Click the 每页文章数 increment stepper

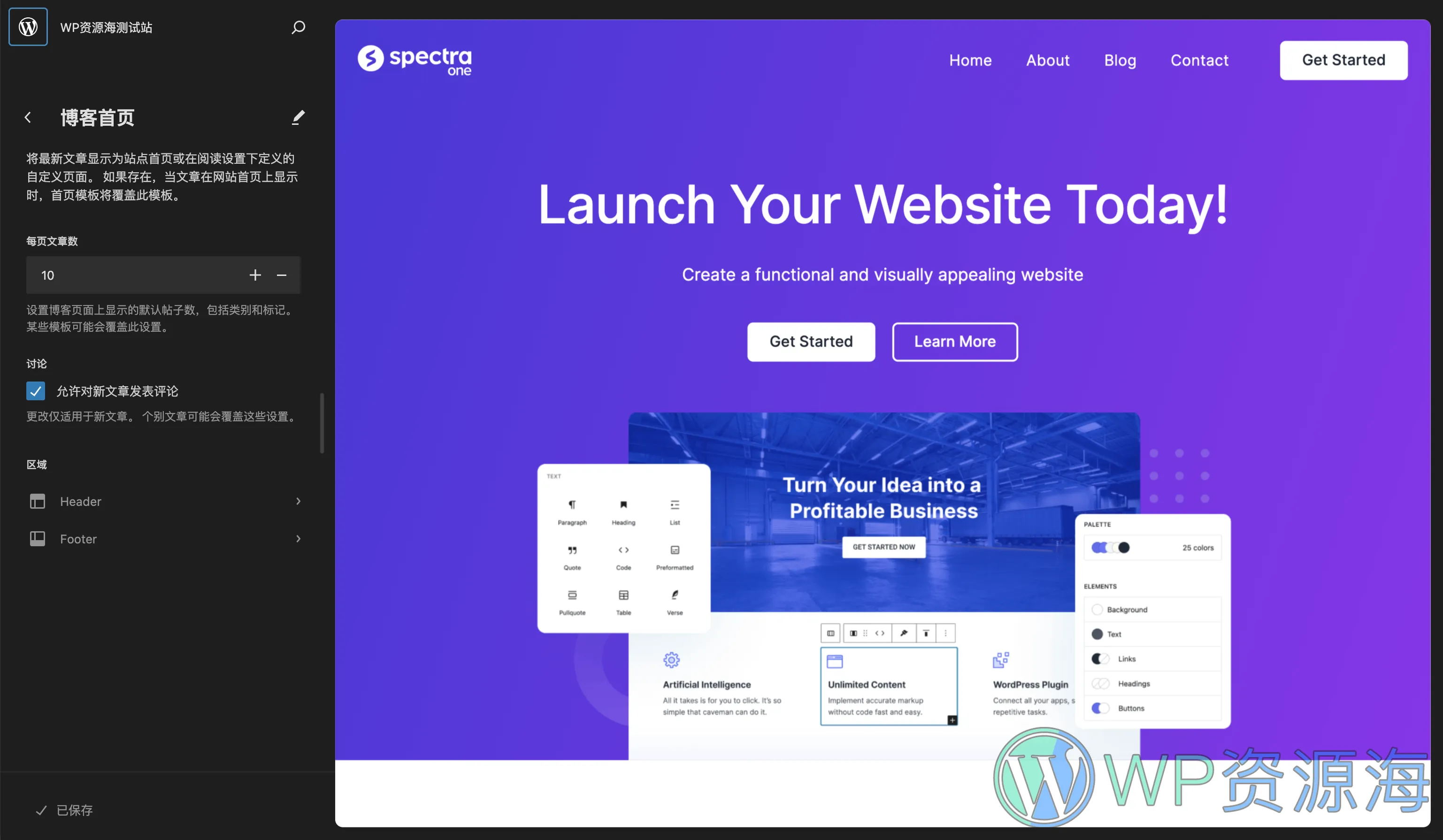pyautogui.click(x=255, y=275)
